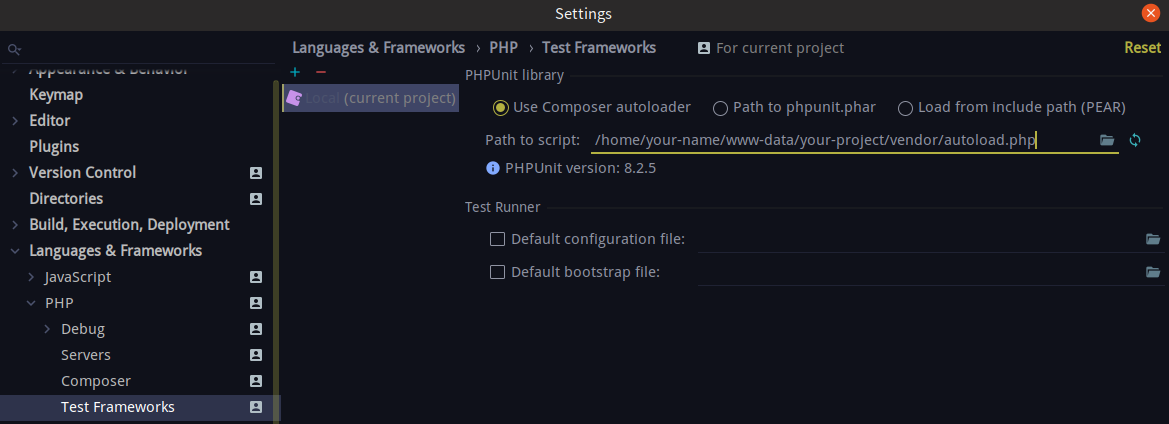Enable Default bootstrap file checkbox
This screenshot has width=1169, height=424.
[x=497, y=272]
